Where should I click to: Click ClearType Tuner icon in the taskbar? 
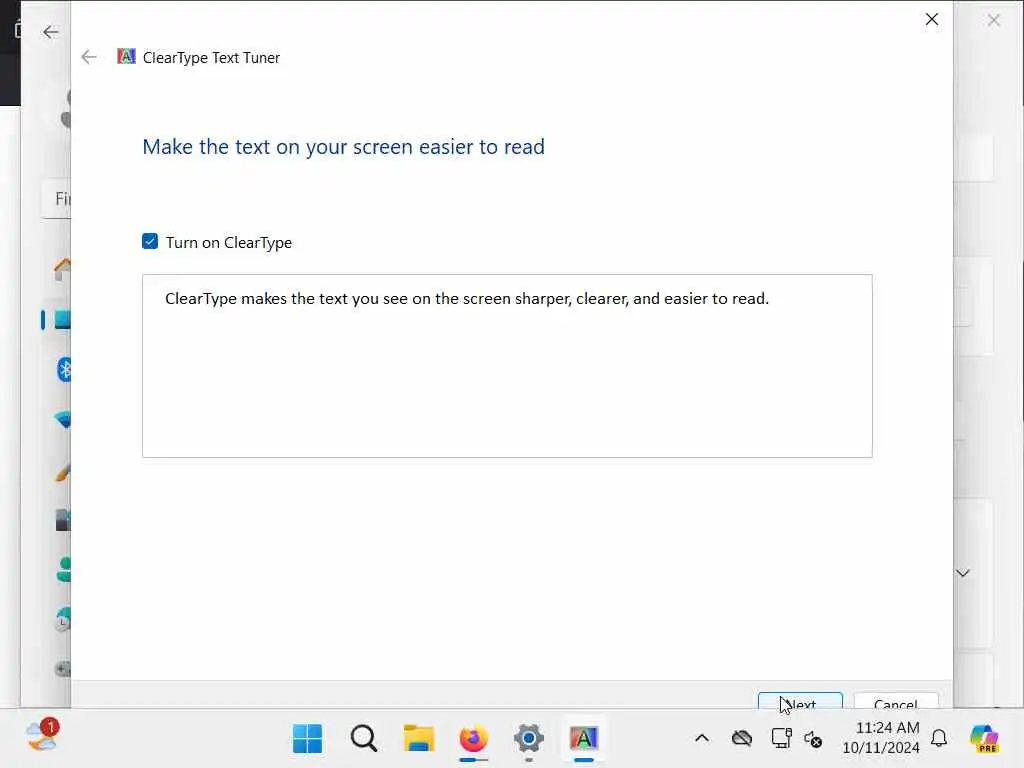584,739
